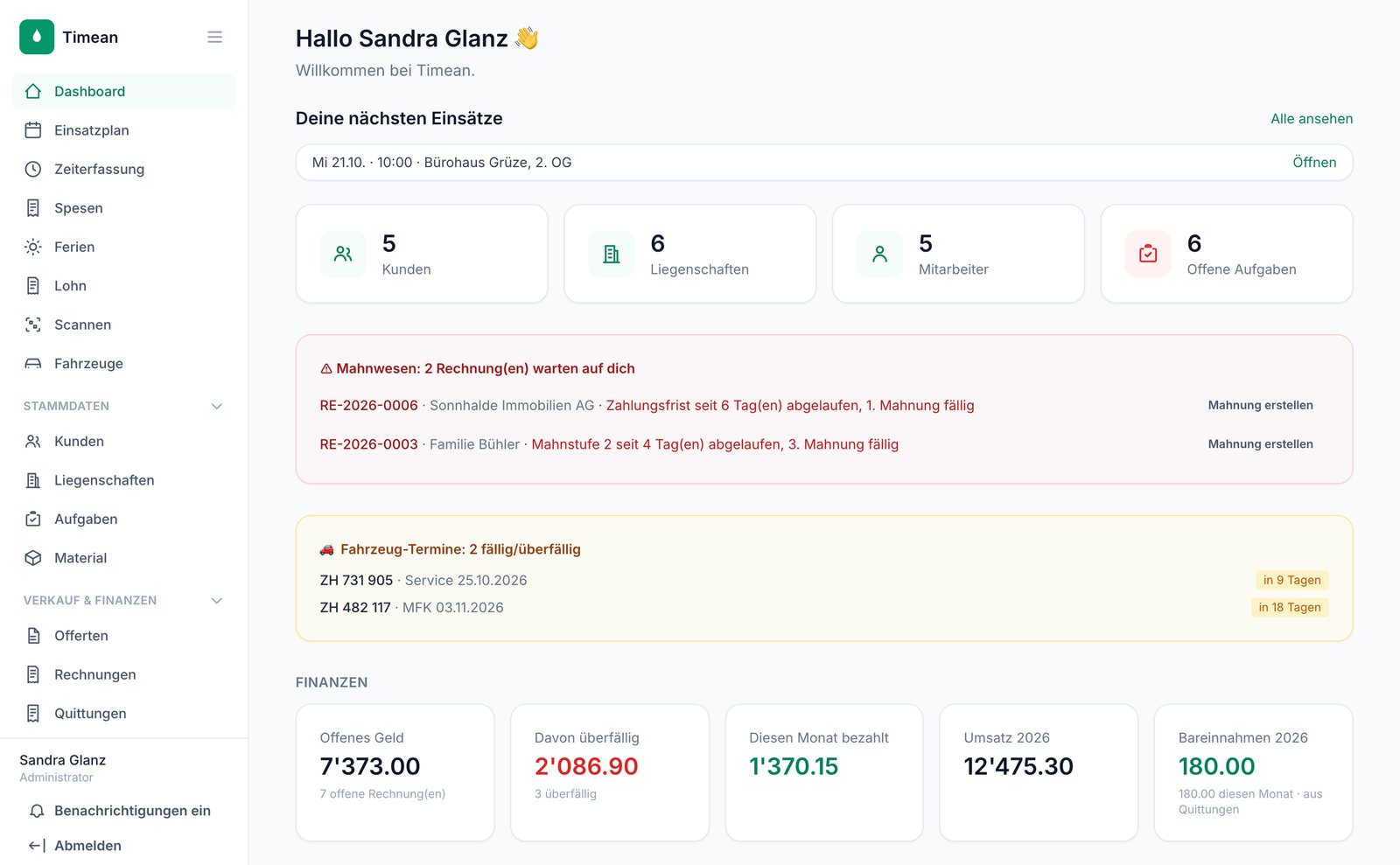Viewport: 1400px width, 865px height.
Task: Click the Kunden card people icon
Action: click(343, 254)
